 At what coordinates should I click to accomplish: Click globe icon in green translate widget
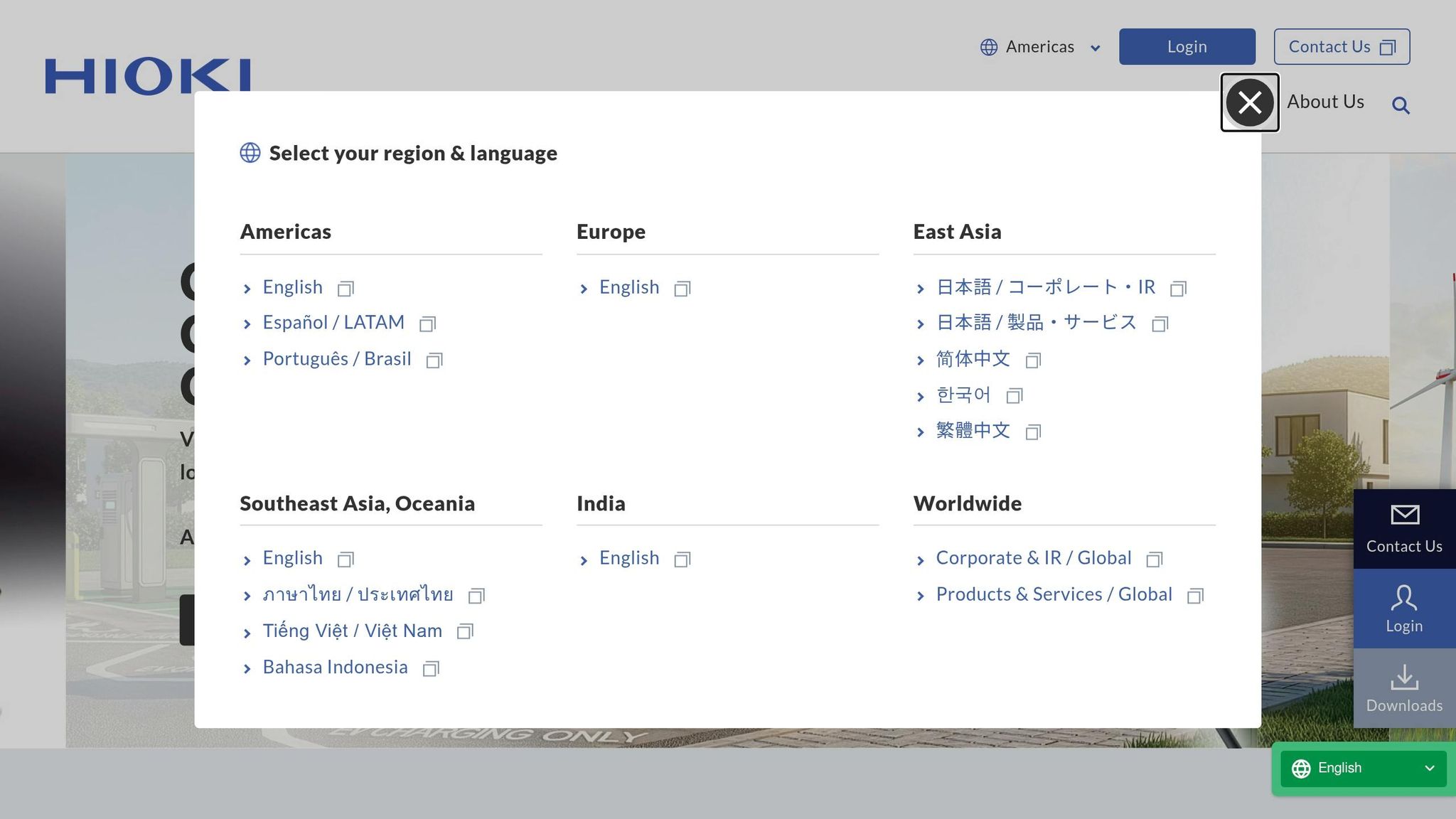point(1301,769)
